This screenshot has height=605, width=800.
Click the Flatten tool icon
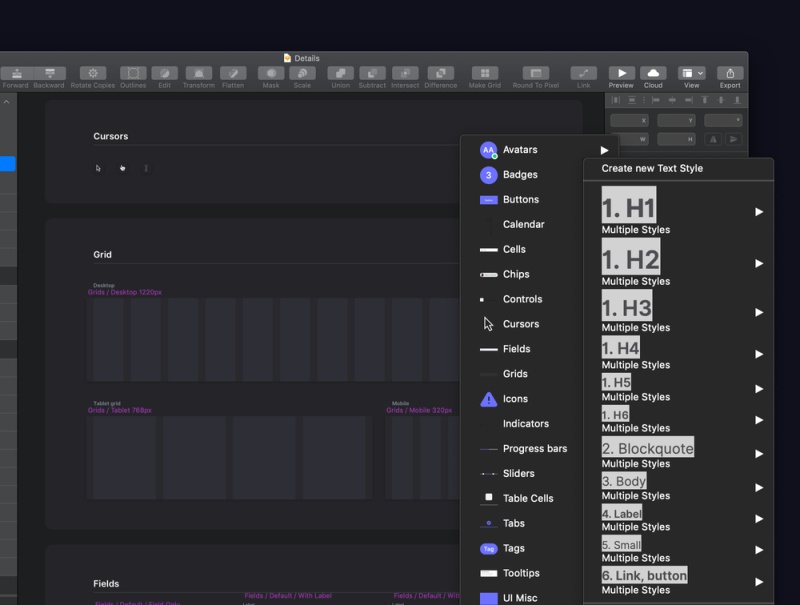[x=233, y=73]
